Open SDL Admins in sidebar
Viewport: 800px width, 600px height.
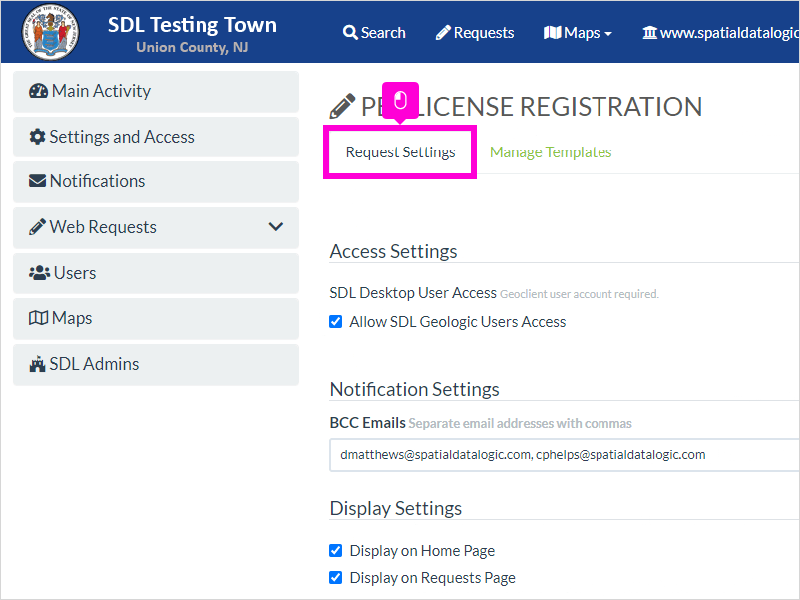coord(156,364)
